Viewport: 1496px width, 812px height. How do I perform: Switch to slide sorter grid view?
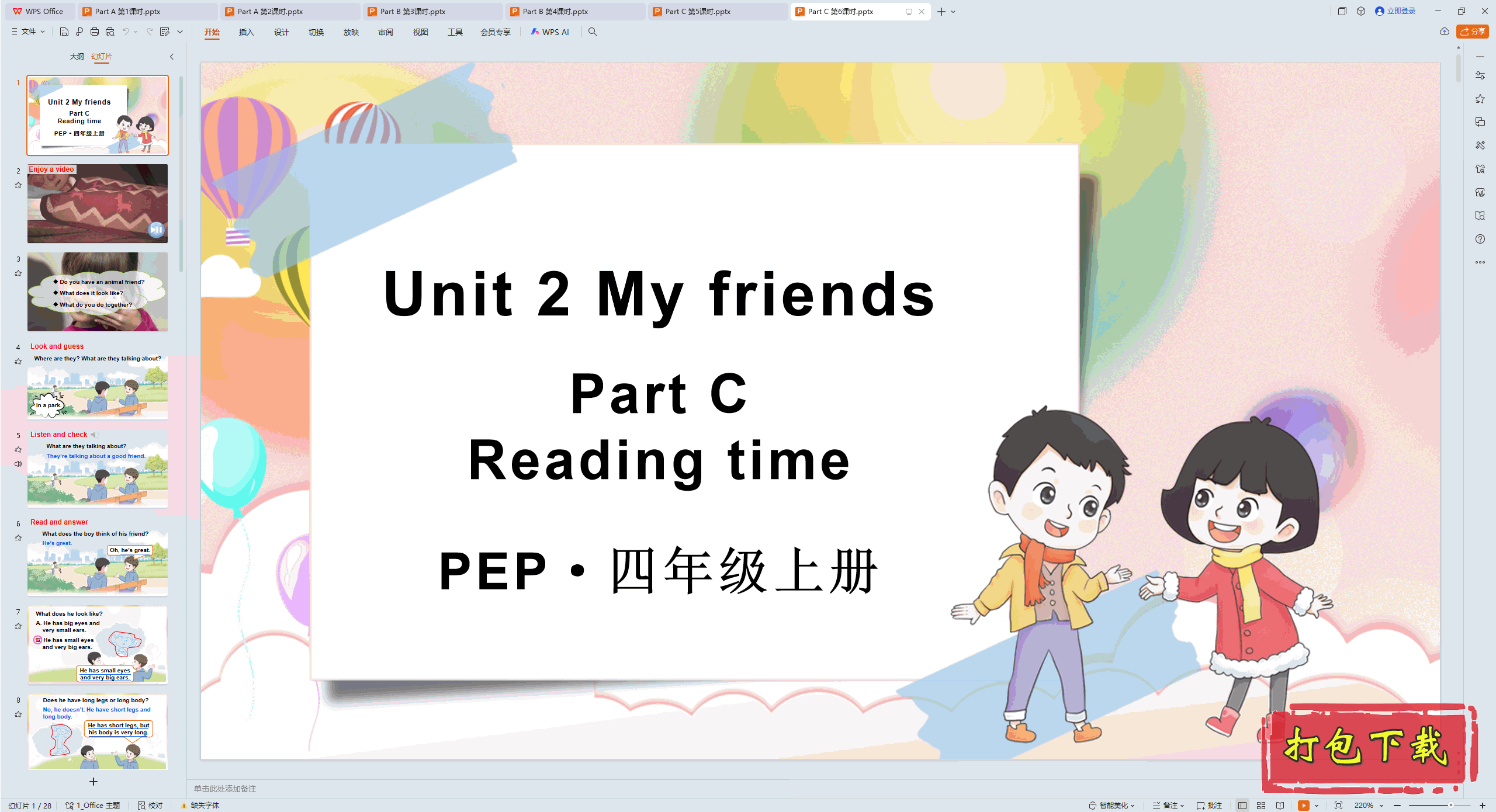tap(1261, 806)
